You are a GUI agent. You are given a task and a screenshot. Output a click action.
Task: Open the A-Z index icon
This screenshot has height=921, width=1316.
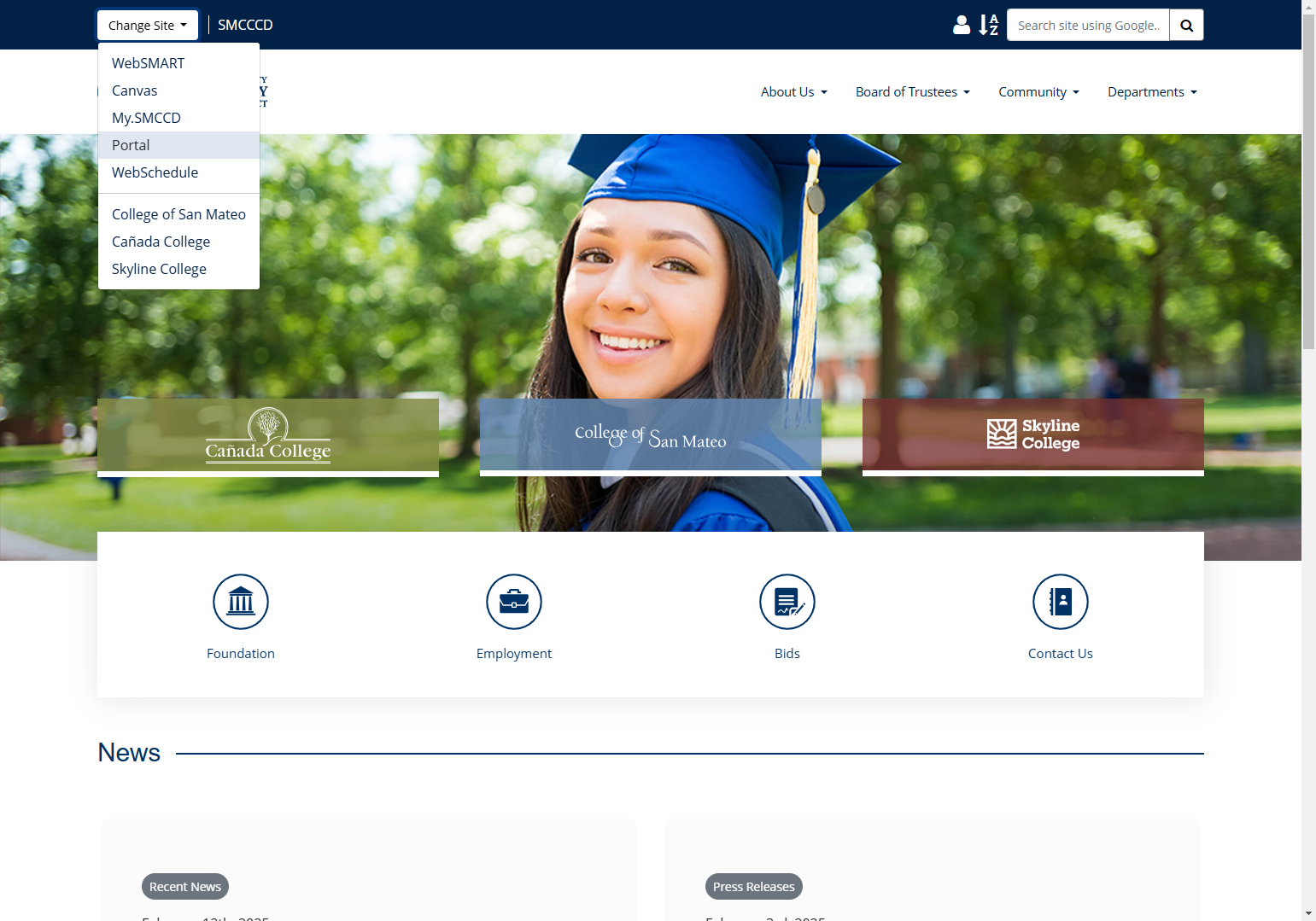989,25
